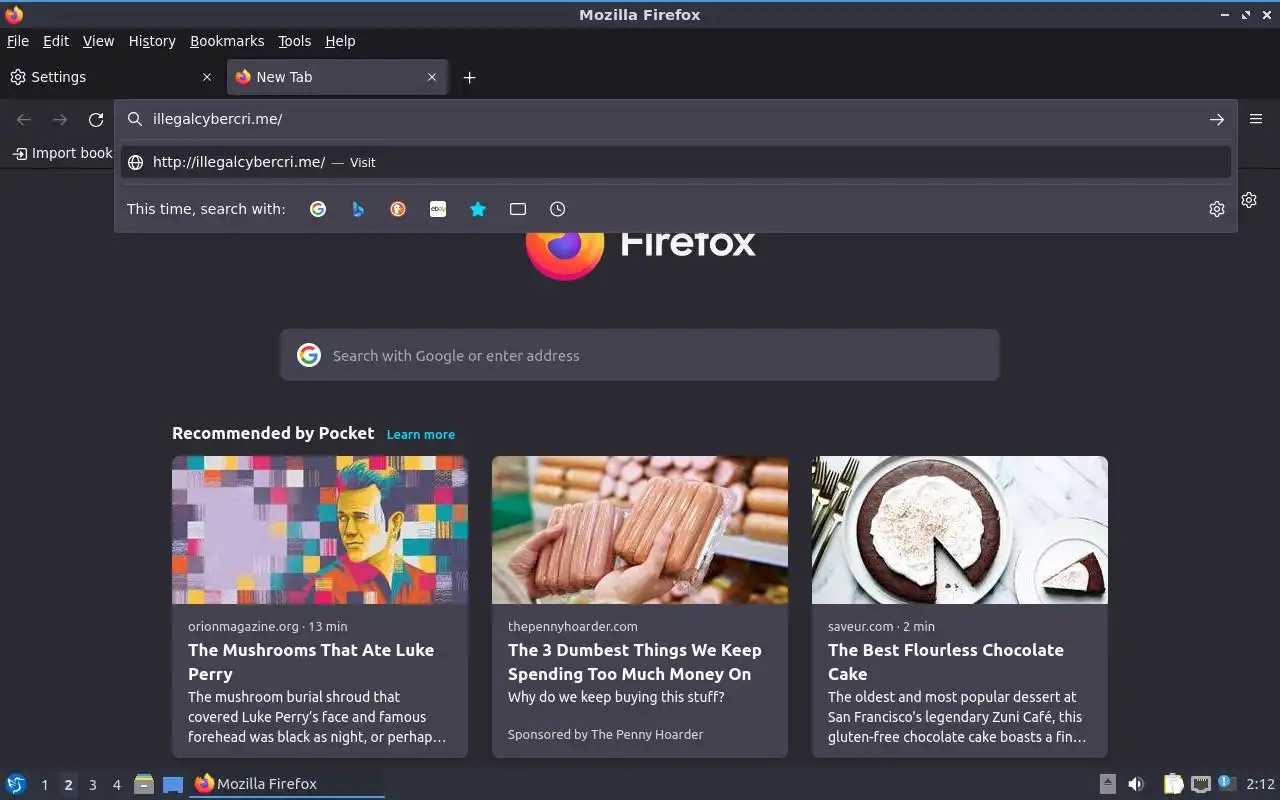The image size is (1280, 800).
Task: Close the New Tab tab
Action: tap(432, 77)
